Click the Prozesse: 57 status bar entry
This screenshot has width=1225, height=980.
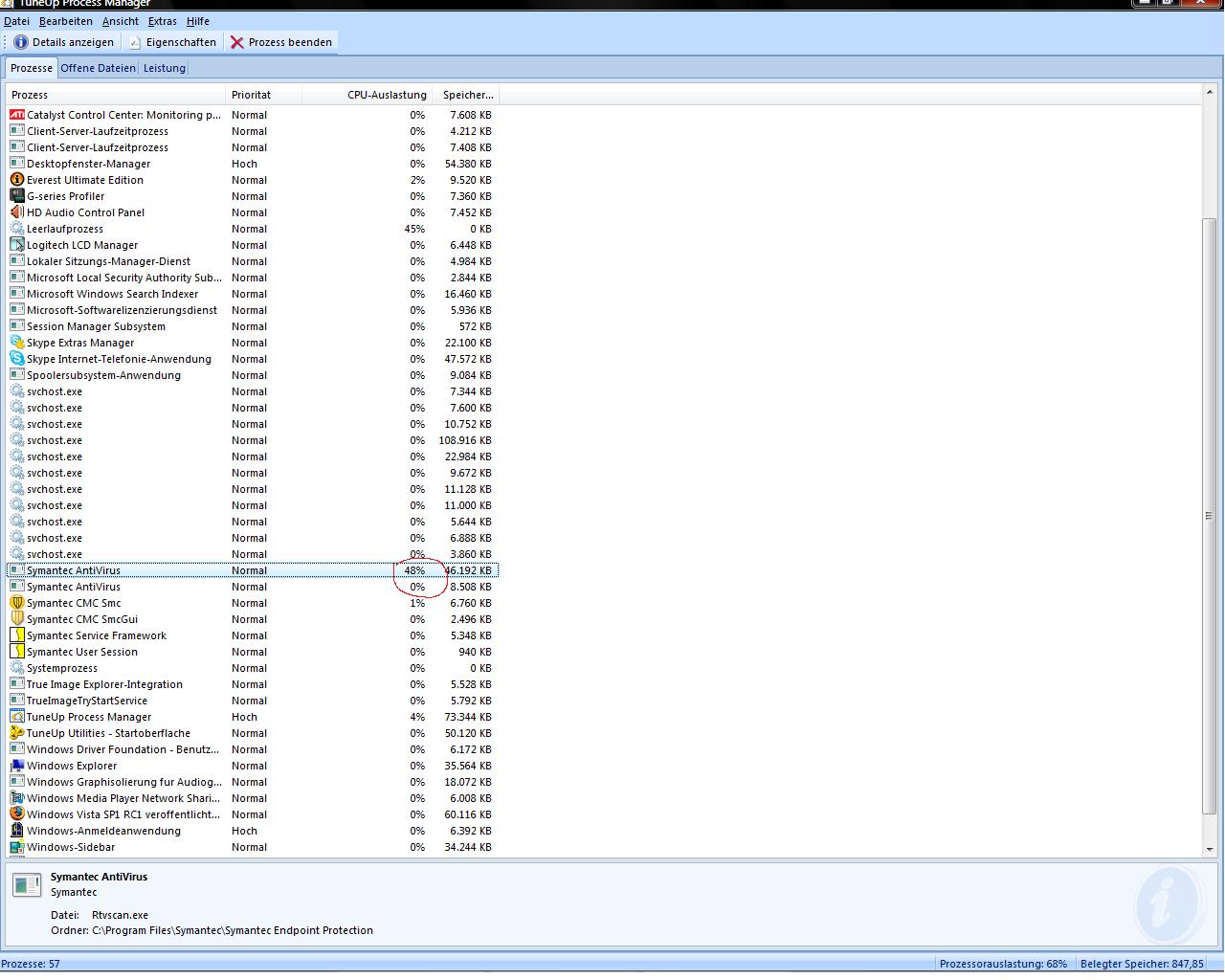[x=31, y=964]
